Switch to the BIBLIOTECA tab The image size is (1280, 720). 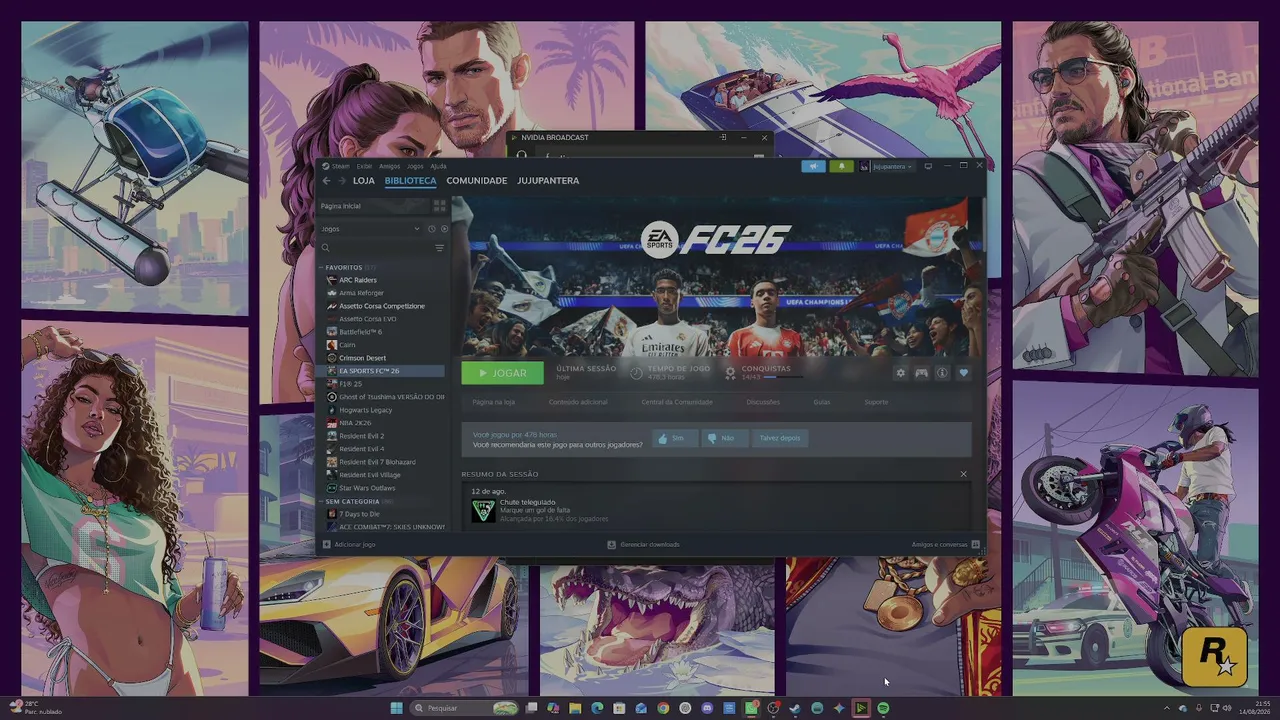[x=410, y=181]
